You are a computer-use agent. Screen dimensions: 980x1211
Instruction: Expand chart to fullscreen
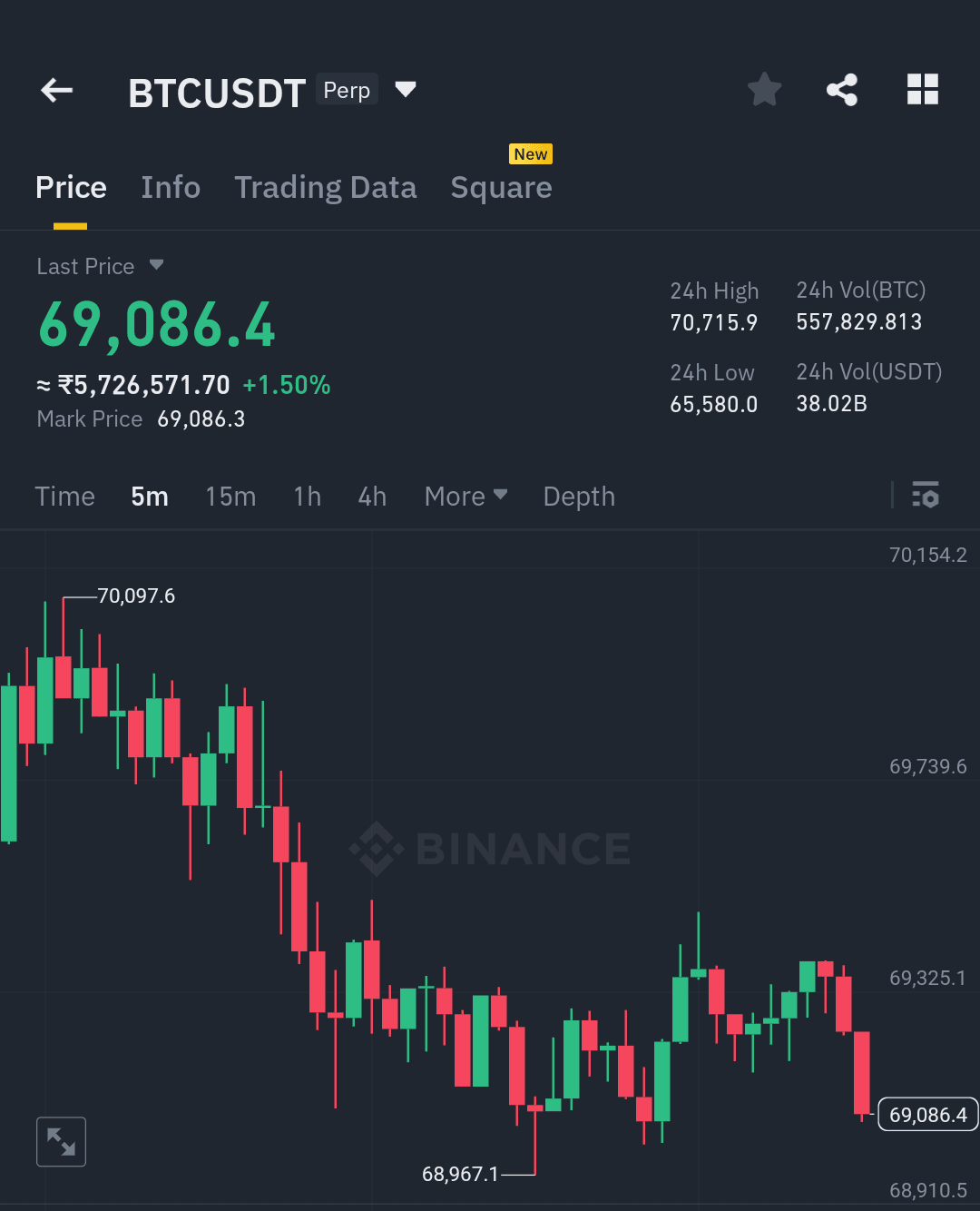[61, 1141]
